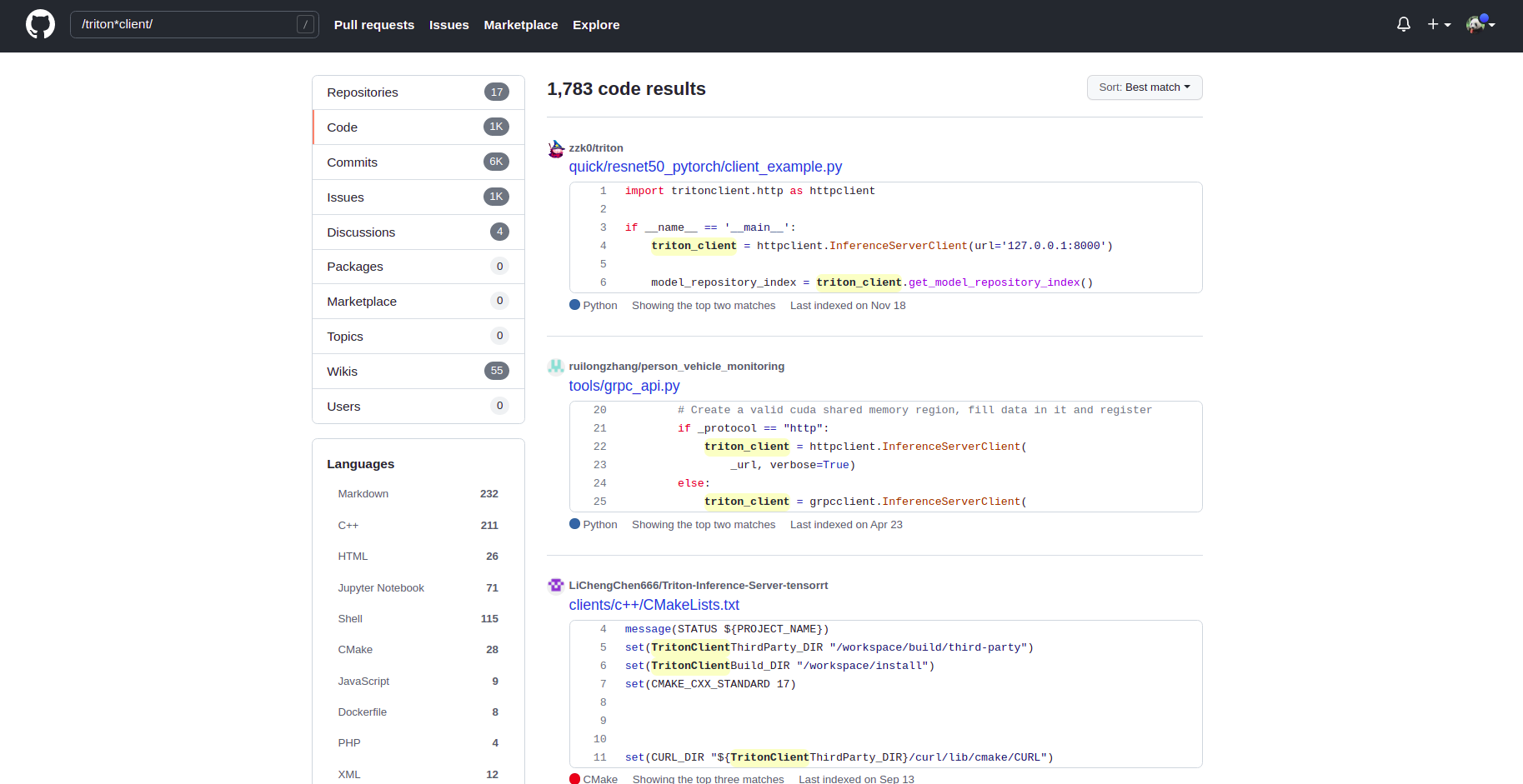Show Marketplace results in sidebar
This screenshot has width=1523, height=784.
[418, 302]
